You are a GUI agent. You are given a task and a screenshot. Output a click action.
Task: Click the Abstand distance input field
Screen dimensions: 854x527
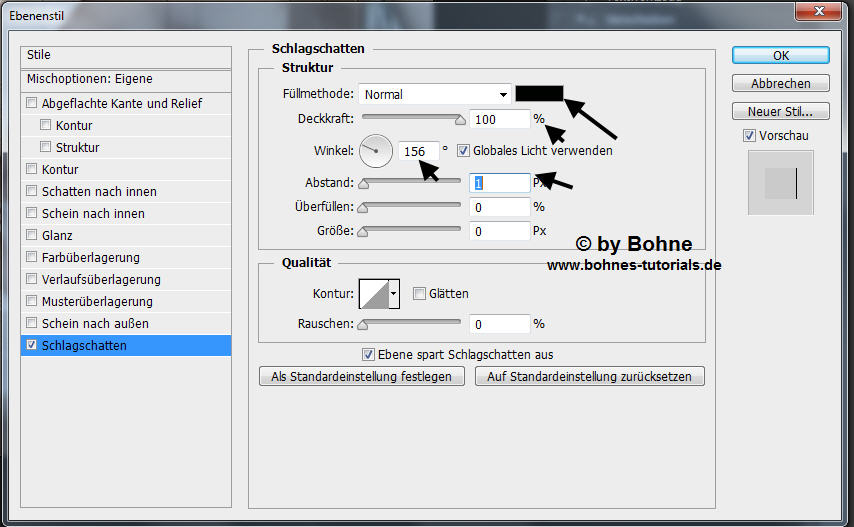(499, 183)
